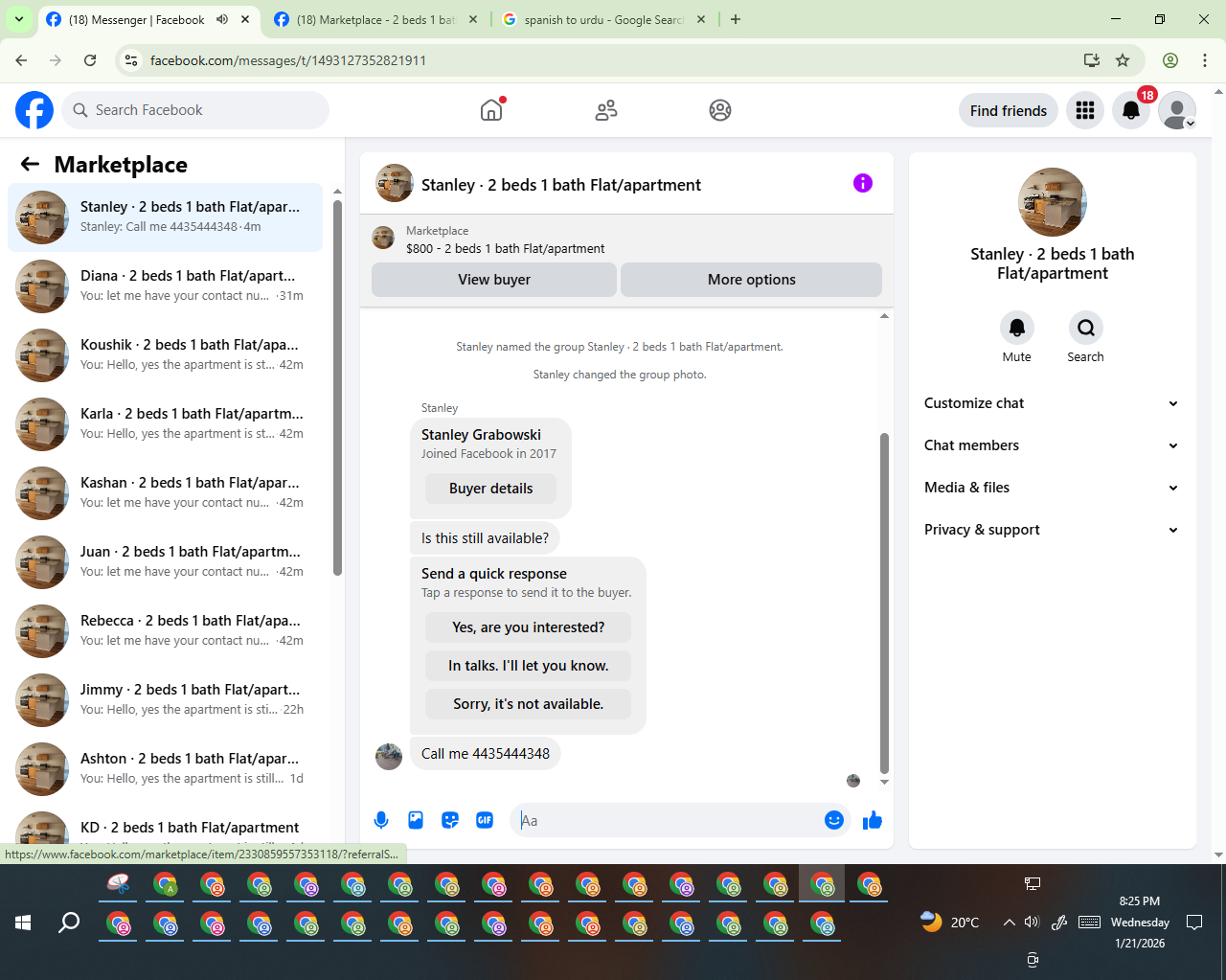Screen dimensions: 1226x980
Task: Open Windows Start menu
Action: 23,923
